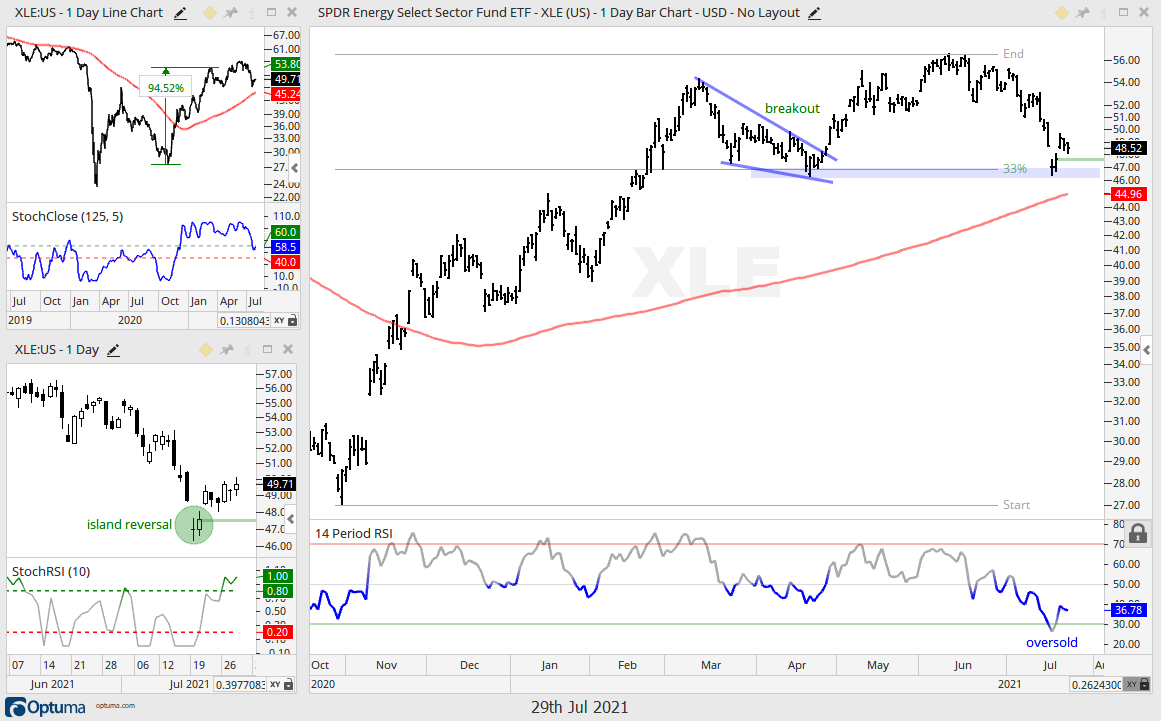Click the 0.130804 scale value field

coord(244,321)
